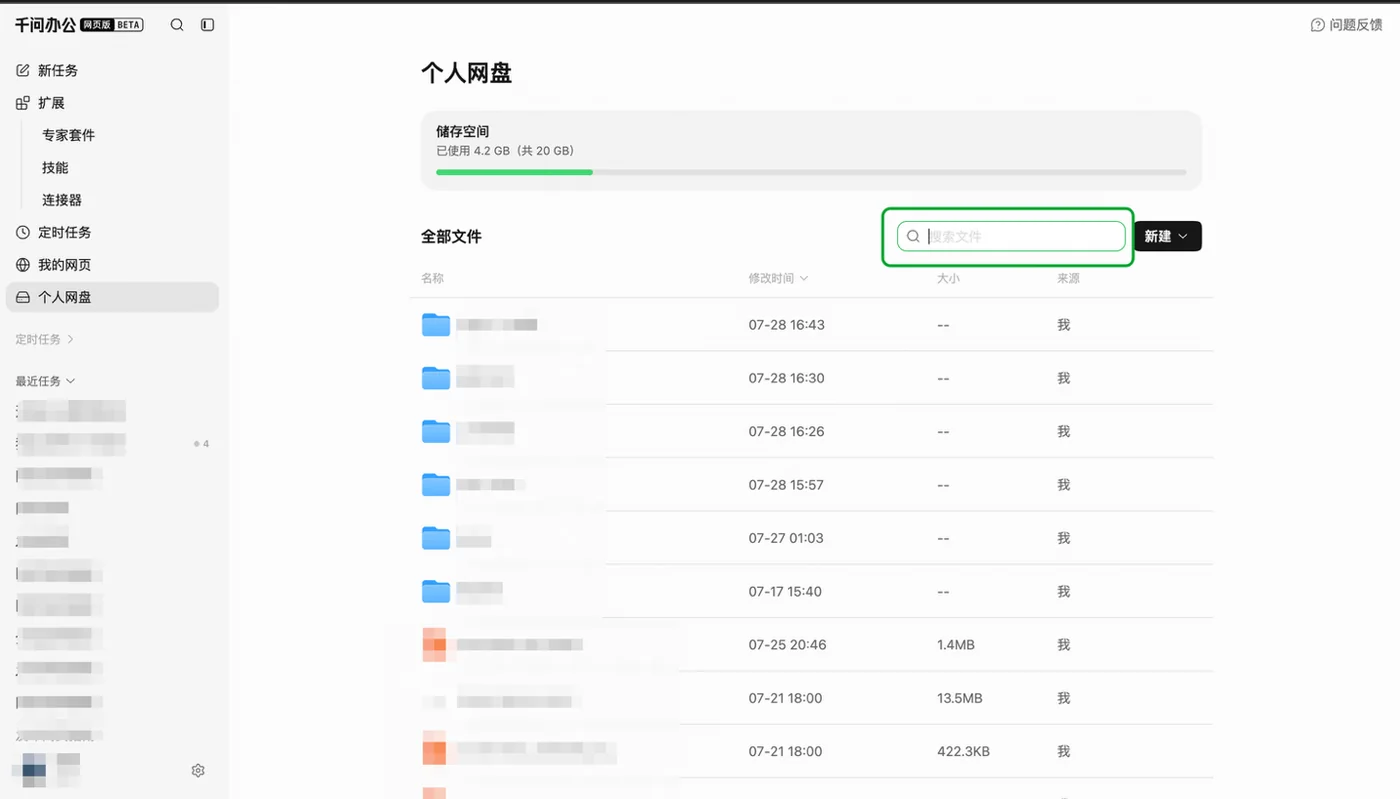Collapse the sidebar using the panel toggle icon
The width and height of the screenshot is (1400, 799).
[208, 25]
